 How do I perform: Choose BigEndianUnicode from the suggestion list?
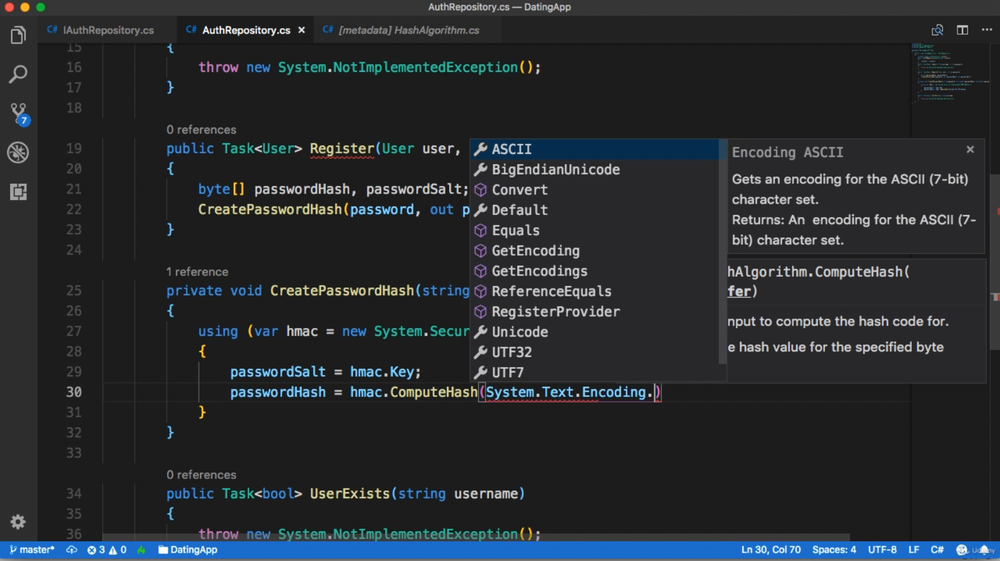(x=594, y=170)
